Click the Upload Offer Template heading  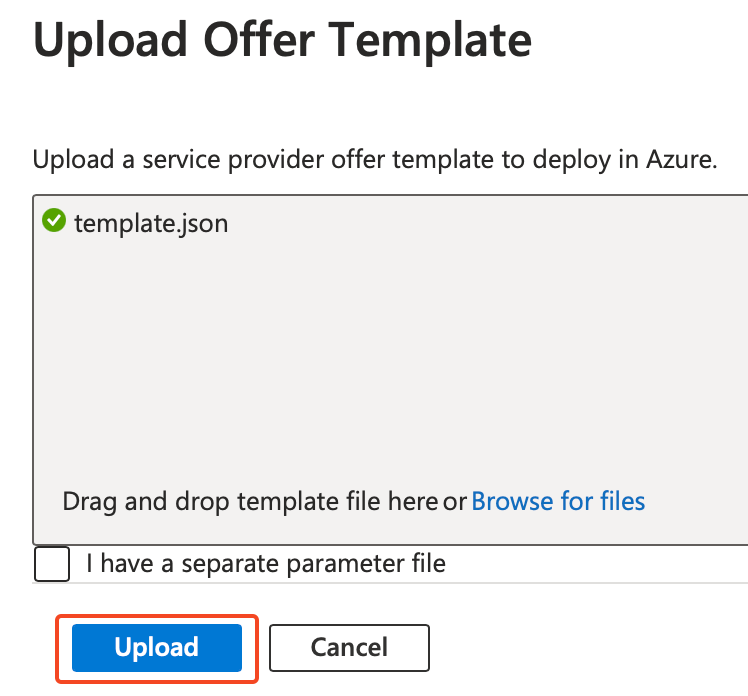(x=282, y=40)
